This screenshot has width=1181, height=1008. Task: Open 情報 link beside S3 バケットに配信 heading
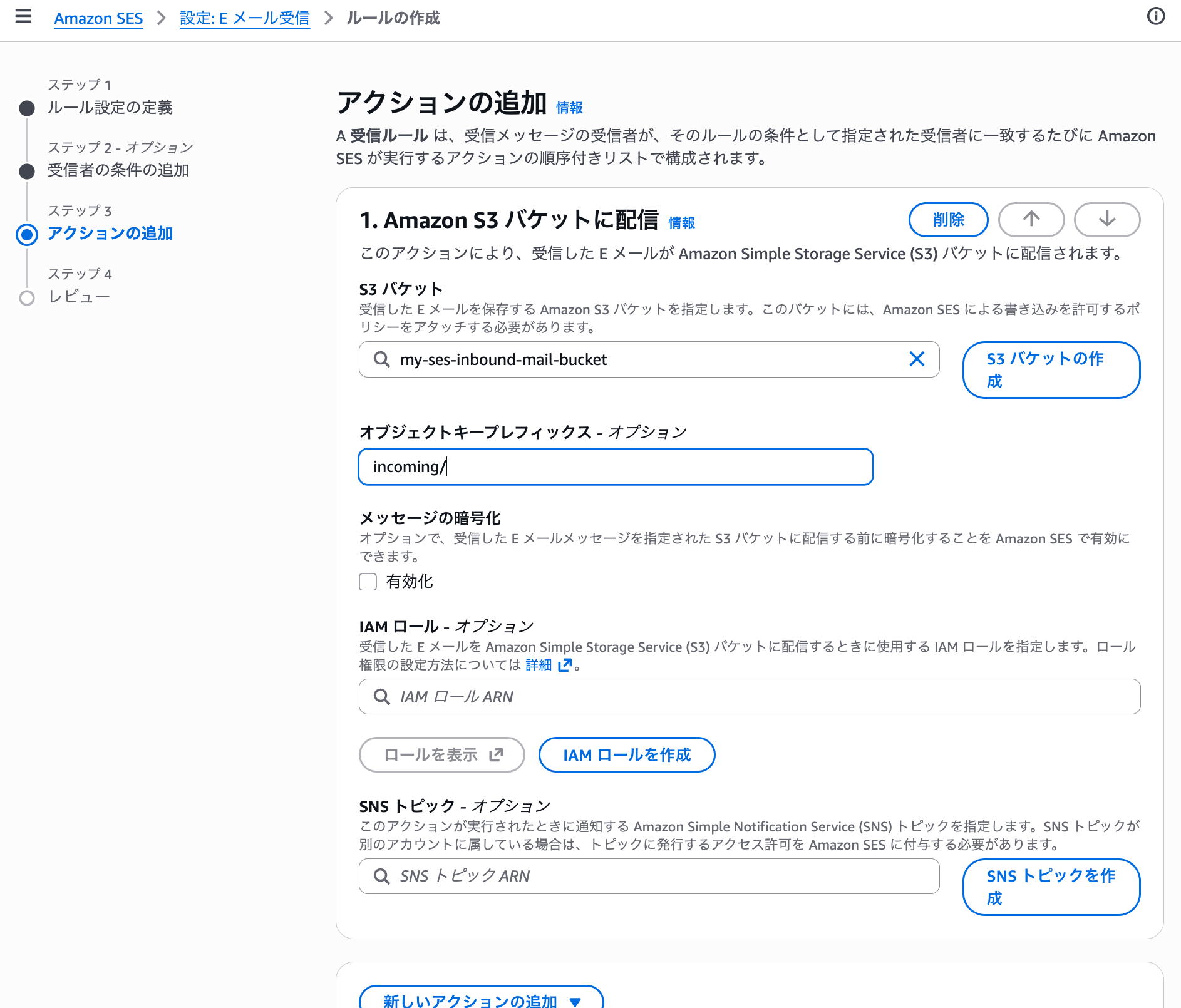click(681, 222)
